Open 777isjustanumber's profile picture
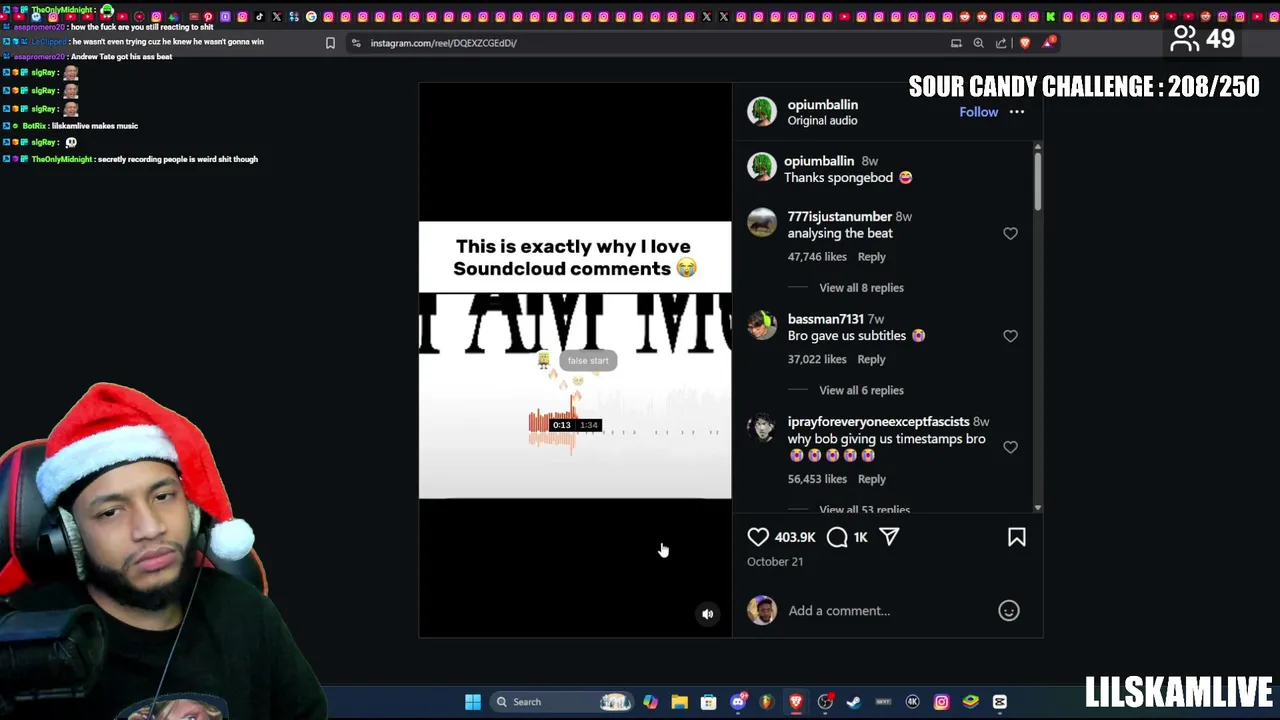1280x720 pixels. (x=762, y=222)
